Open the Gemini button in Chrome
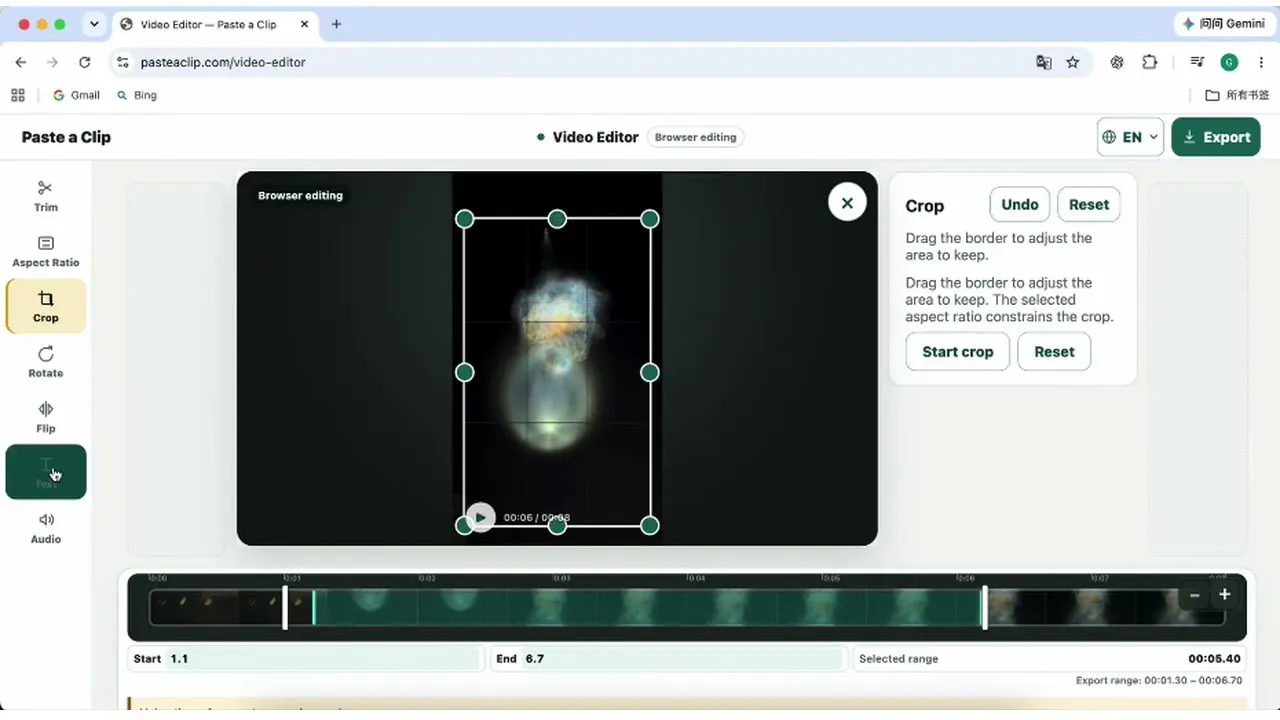The height and width of the screenshot is (720, 1280). pos(1223,24)
